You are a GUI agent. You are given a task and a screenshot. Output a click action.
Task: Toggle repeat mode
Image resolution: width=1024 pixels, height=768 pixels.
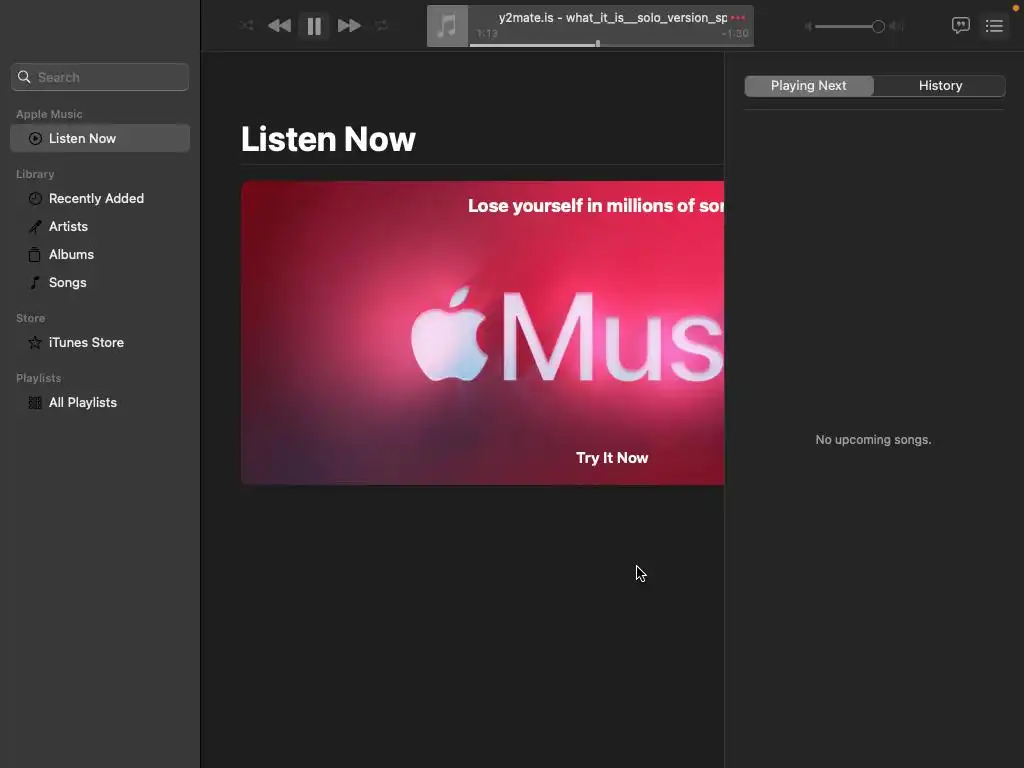coord(382,25)
